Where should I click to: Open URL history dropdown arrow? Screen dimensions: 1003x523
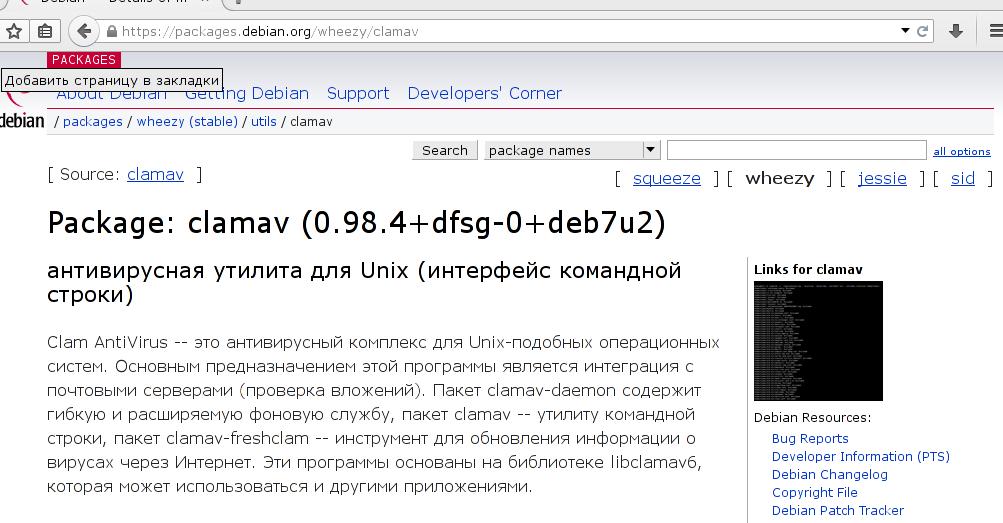click(x=905, y=31)
